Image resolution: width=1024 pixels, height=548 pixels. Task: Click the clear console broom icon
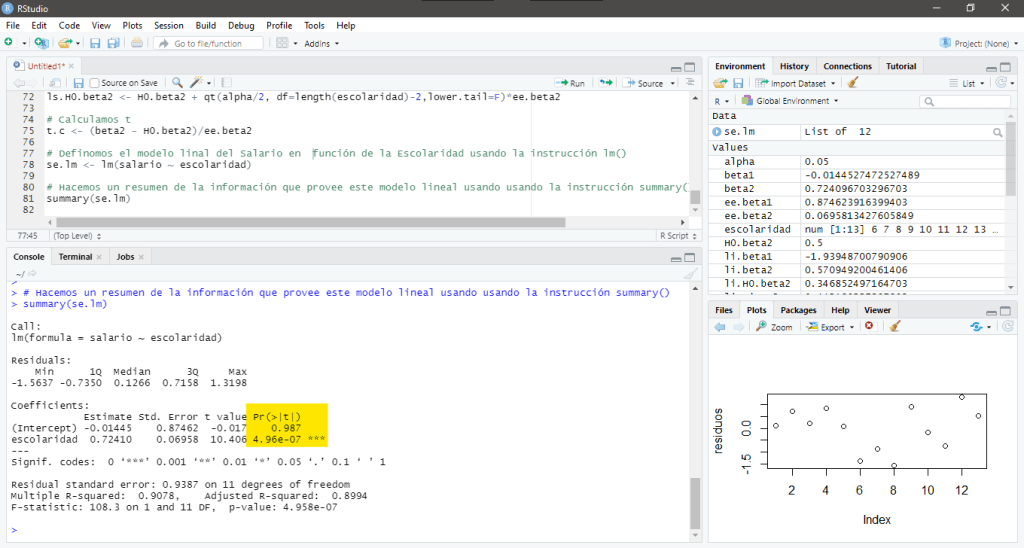pos(690,273)
